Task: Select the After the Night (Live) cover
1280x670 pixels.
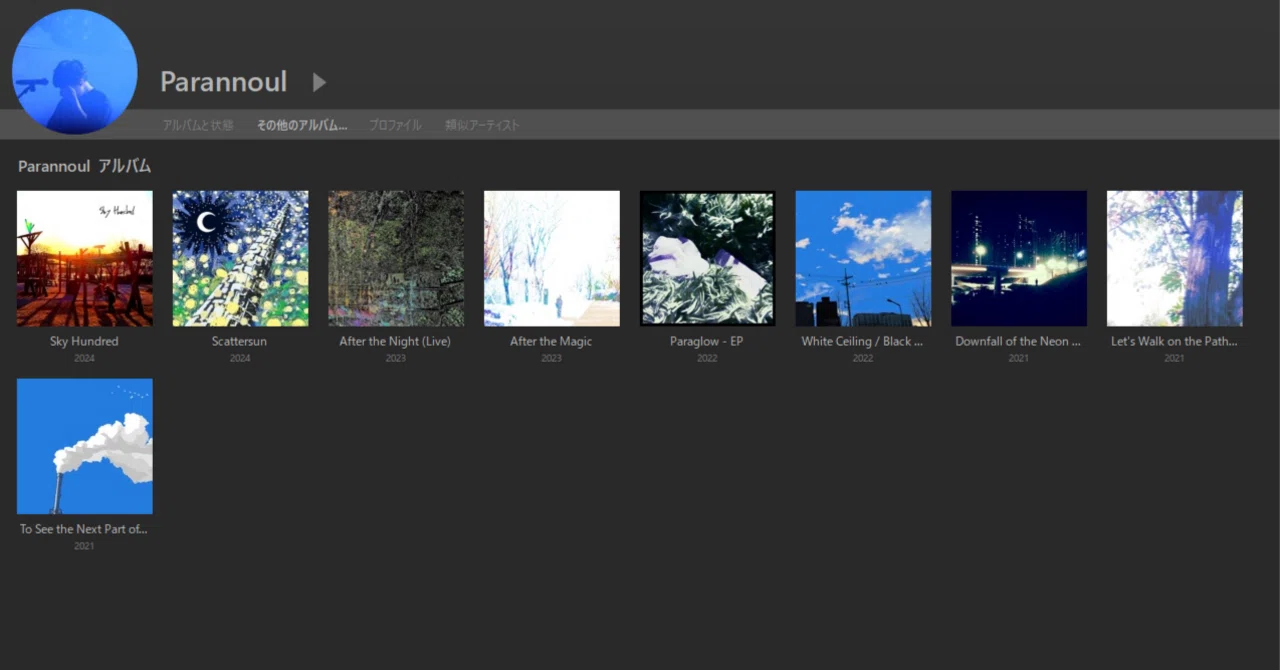Action: 396,258
